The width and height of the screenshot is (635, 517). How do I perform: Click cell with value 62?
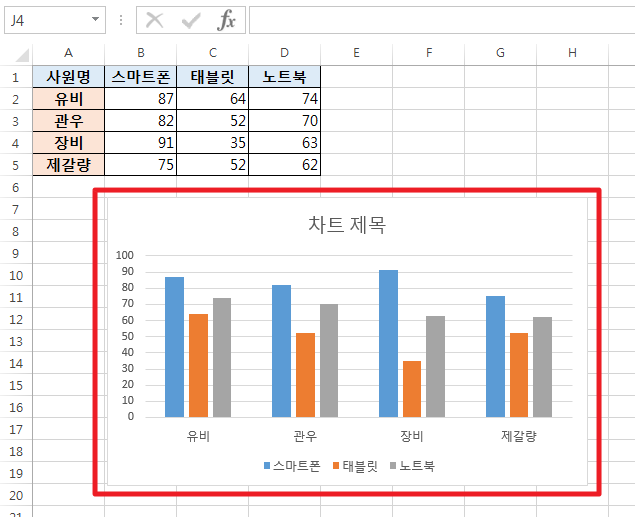coord(284,165)
